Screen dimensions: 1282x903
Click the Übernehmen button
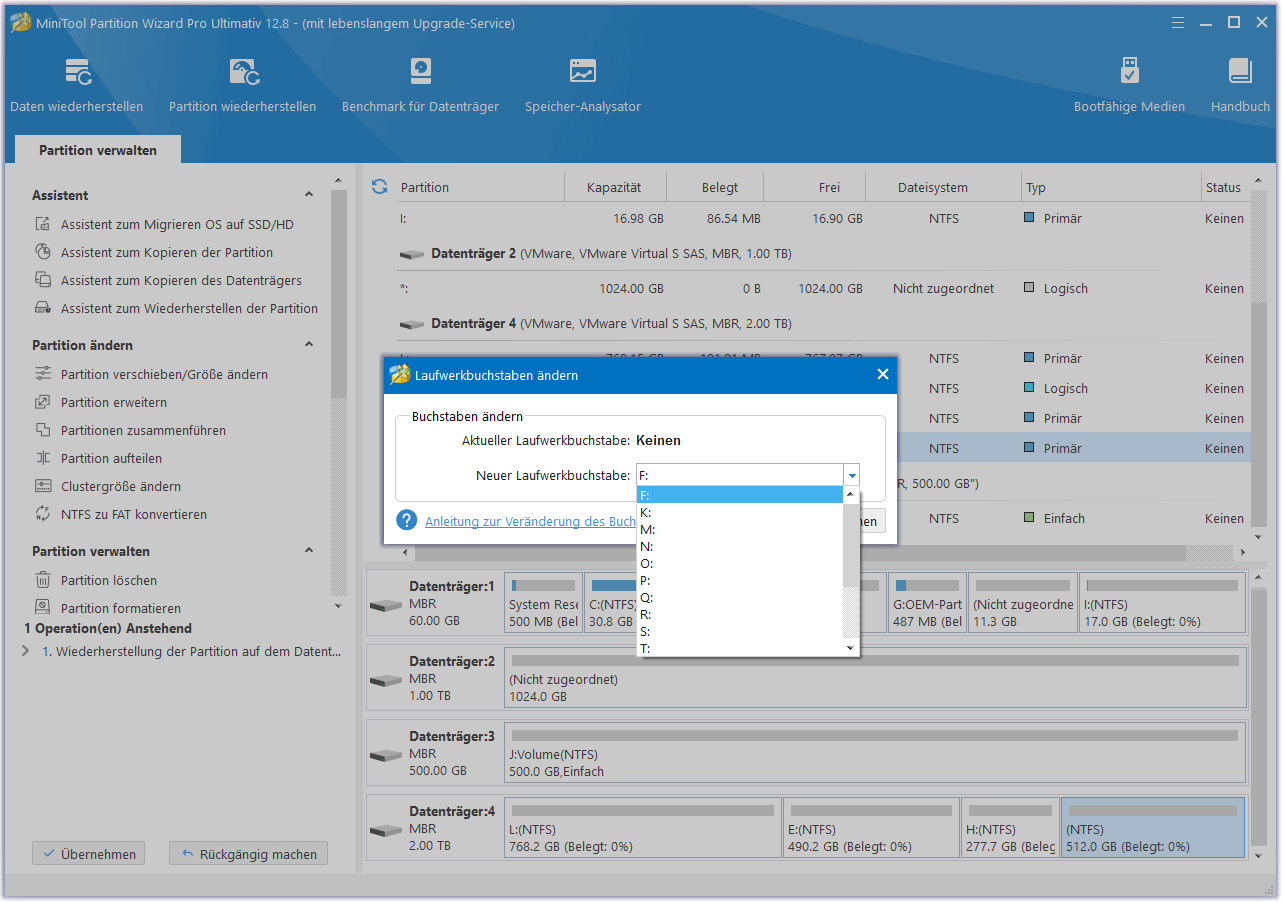89,854
